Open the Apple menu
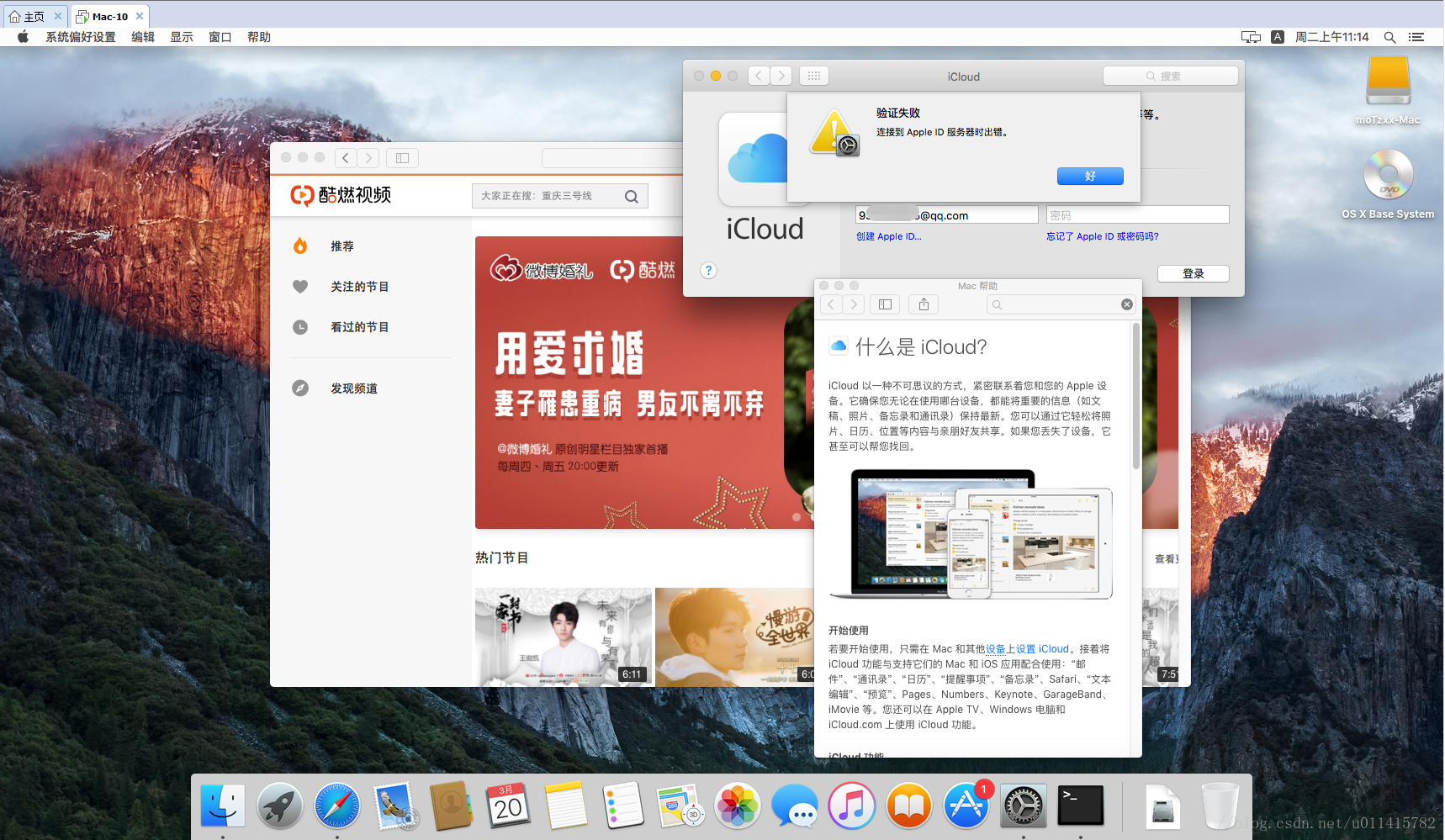Image resolution: width=1445 pixels, height=840 pixels. (23, 37)
